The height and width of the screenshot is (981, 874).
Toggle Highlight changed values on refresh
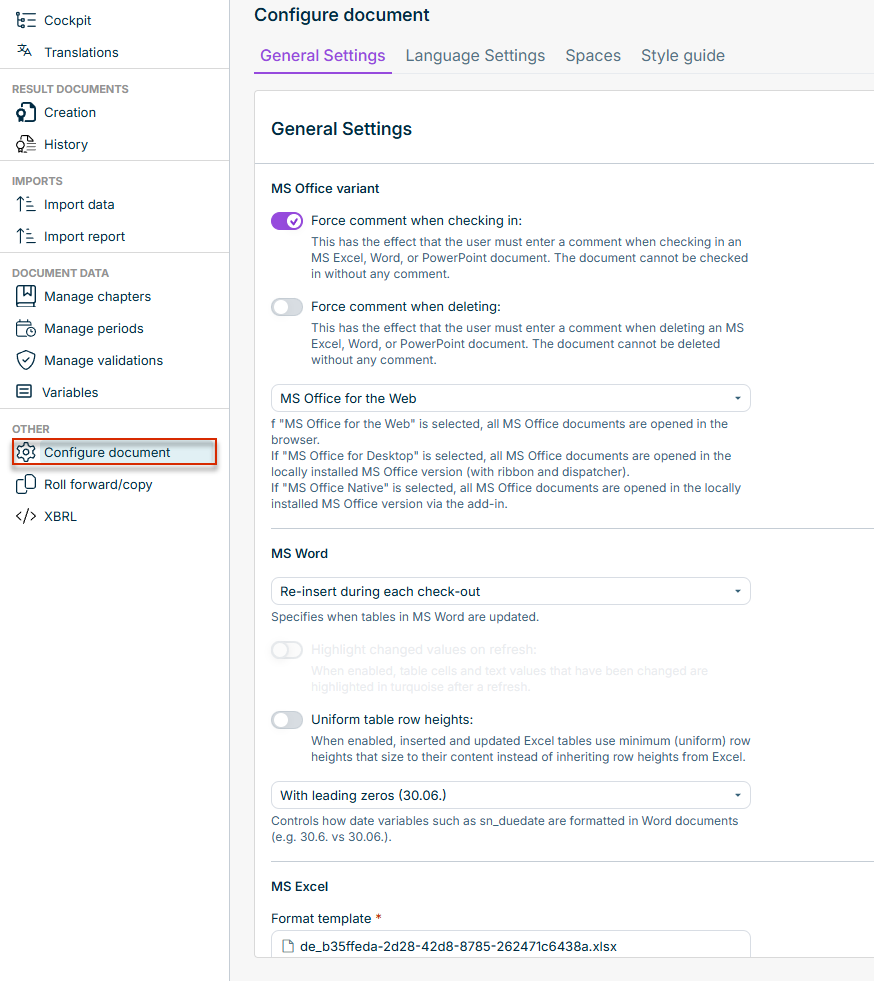287,649
